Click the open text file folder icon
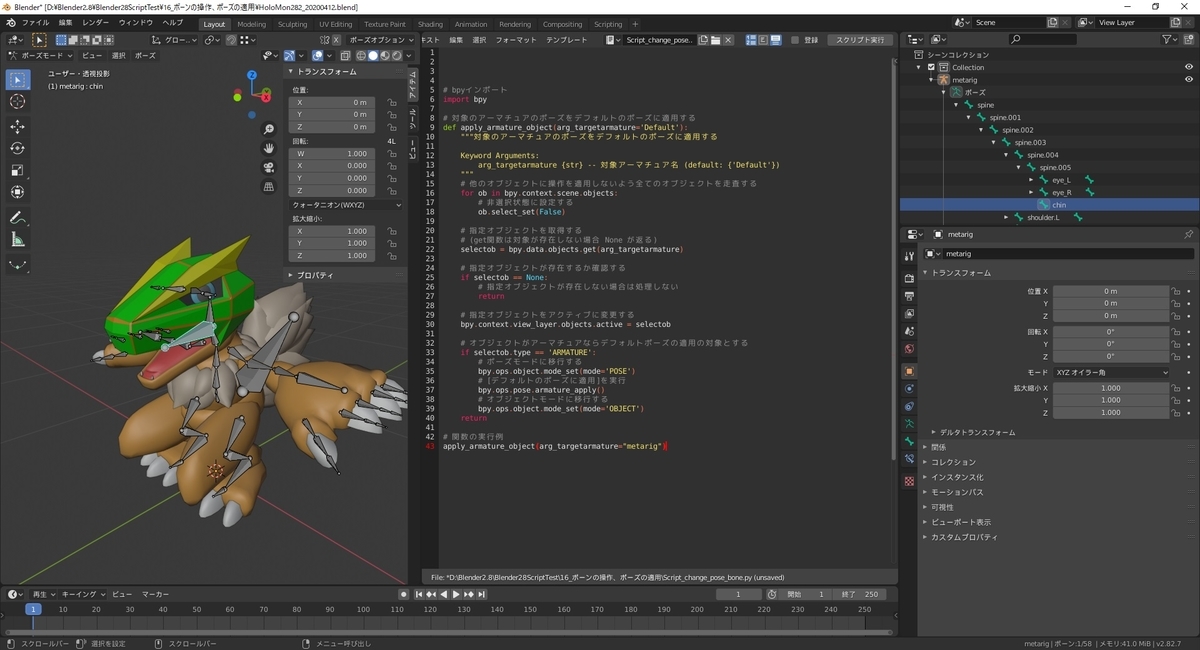This screenshot has height=650, width=1200. tap(716, 40)
